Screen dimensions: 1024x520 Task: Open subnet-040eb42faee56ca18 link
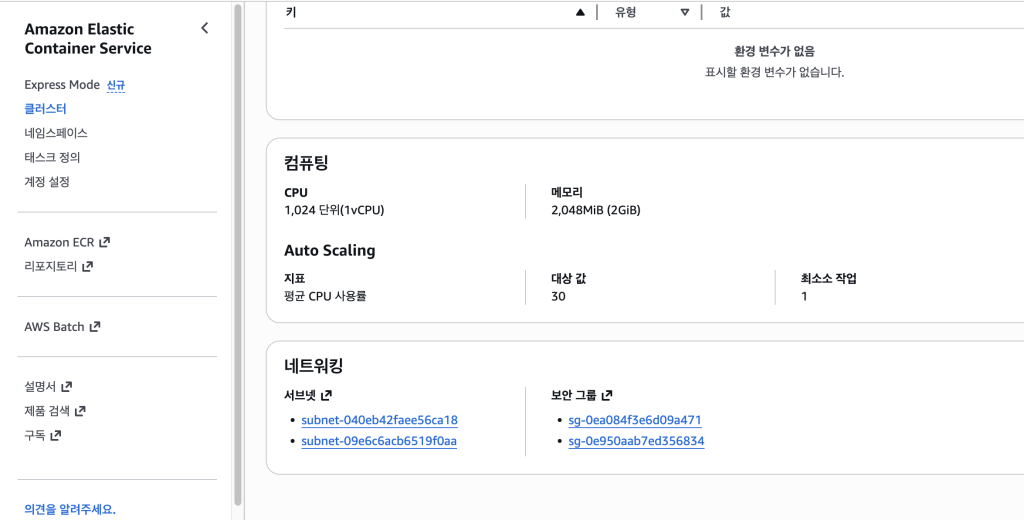click(x=379, y=420)
